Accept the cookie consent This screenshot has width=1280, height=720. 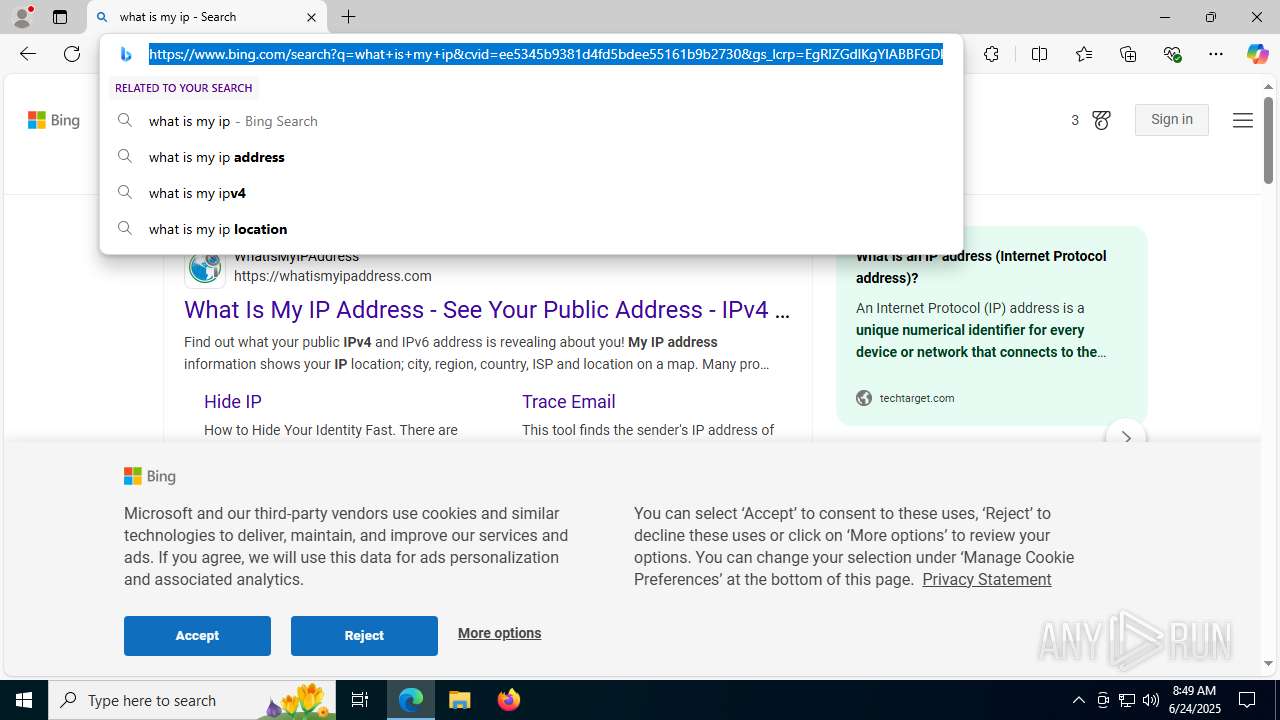click(197, 636)
